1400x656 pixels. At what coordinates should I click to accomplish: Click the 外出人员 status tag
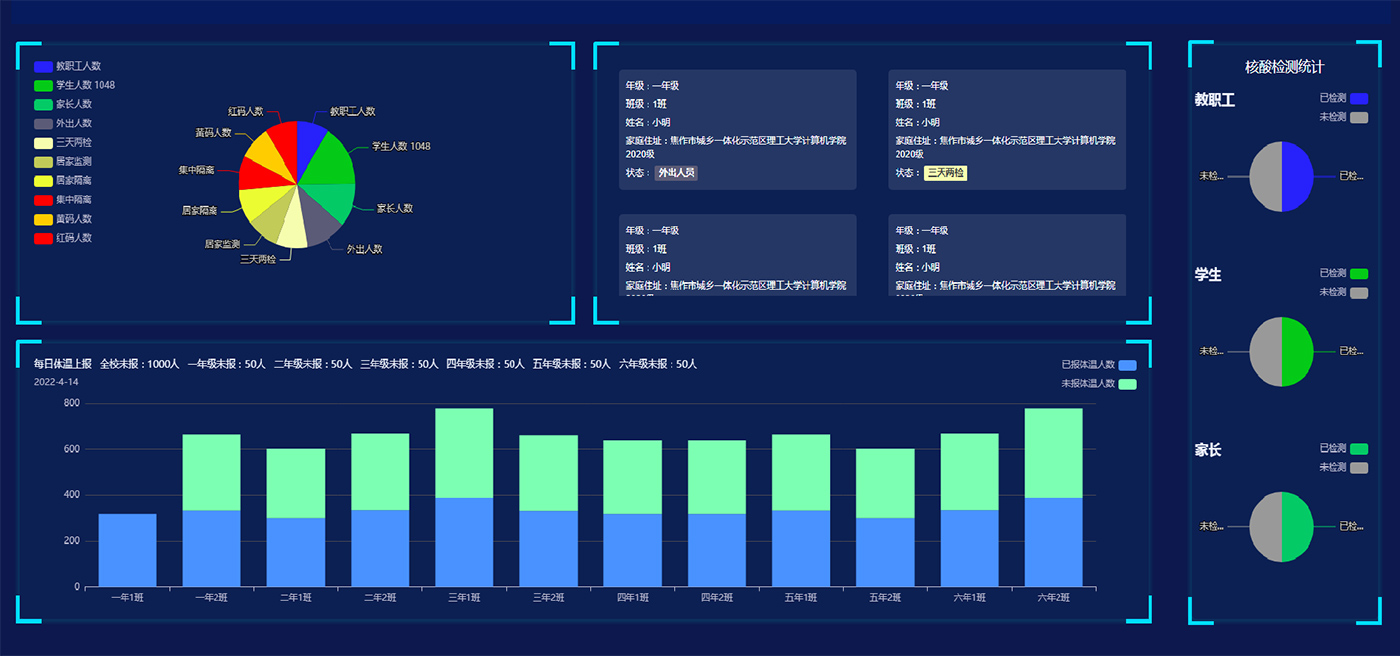pyautogui.click(x=676, y=173)
